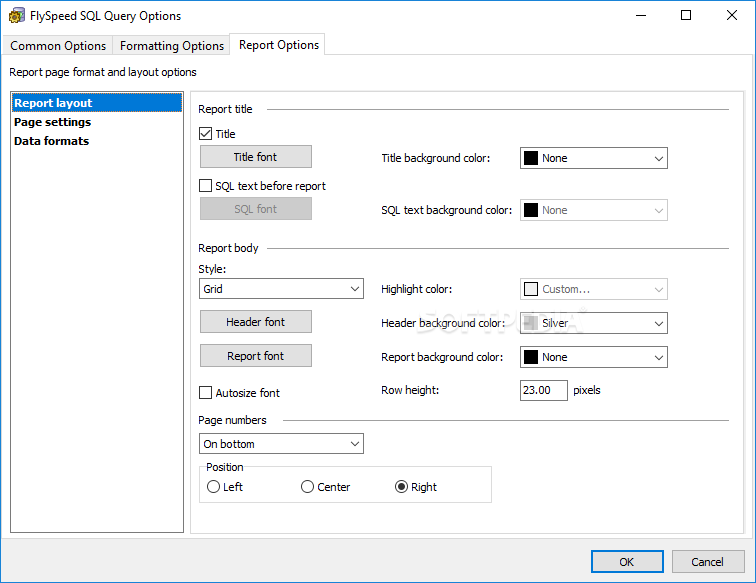Viewport: 756px width, 583px height.
Task: Open the Formatting Options tab
Action: coord(172,46)
